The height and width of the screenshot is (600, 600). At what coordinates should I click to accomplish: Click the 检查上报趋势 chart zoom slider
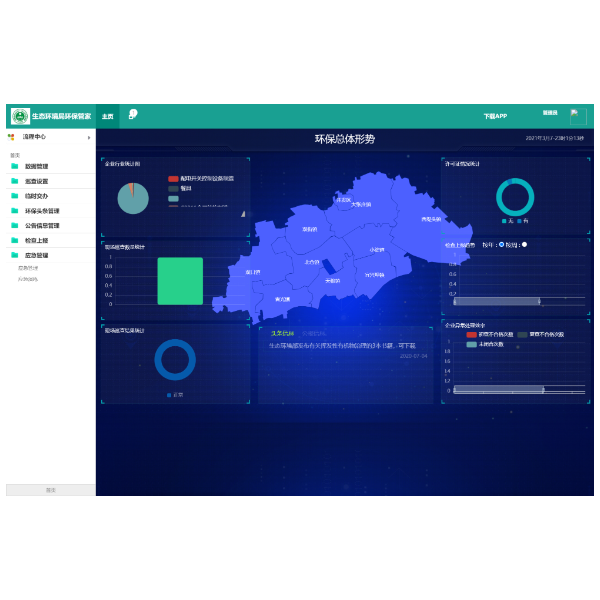click(497, 301)
